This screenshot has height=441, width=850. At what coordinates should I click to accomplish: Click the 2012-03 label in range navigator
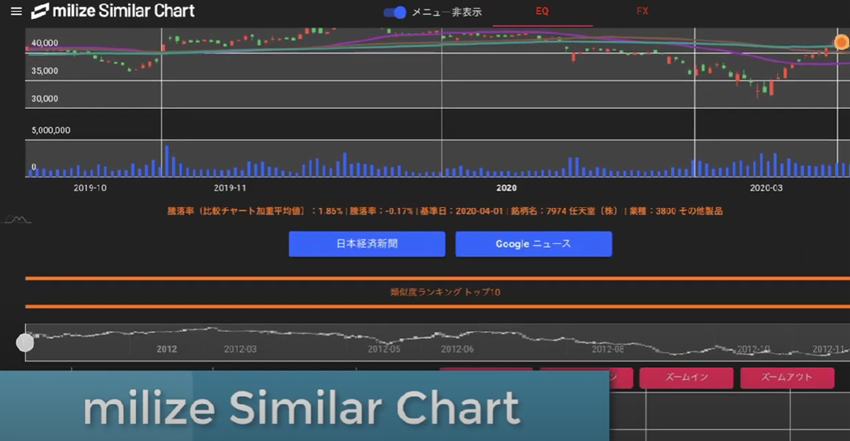pos(240,349)
